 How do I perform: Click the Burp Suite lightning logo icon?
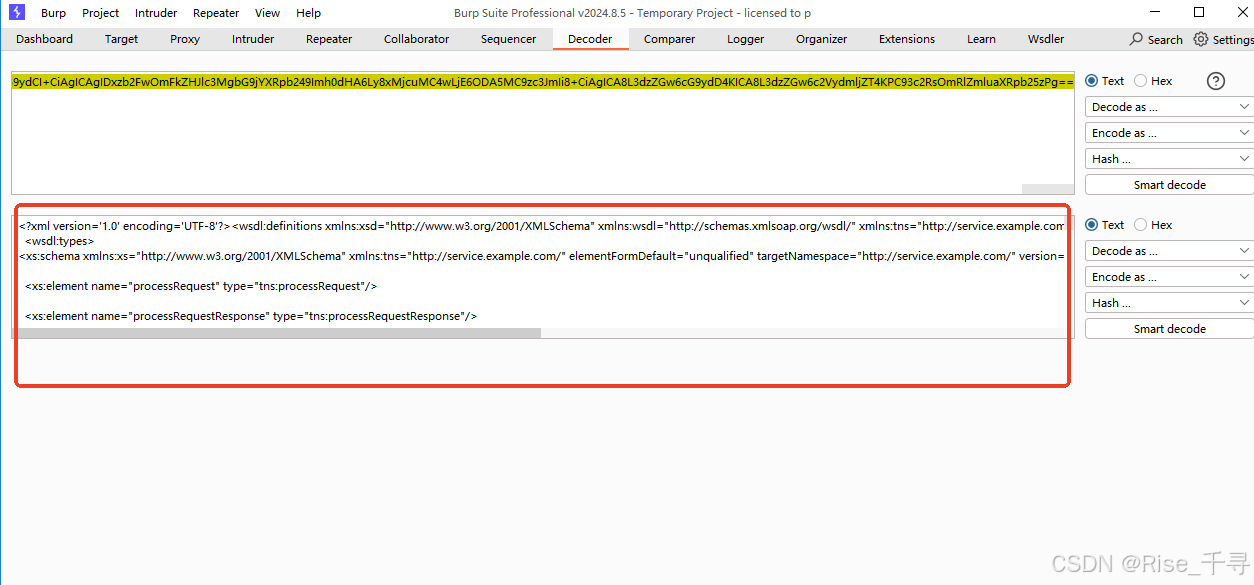(17, 13)
